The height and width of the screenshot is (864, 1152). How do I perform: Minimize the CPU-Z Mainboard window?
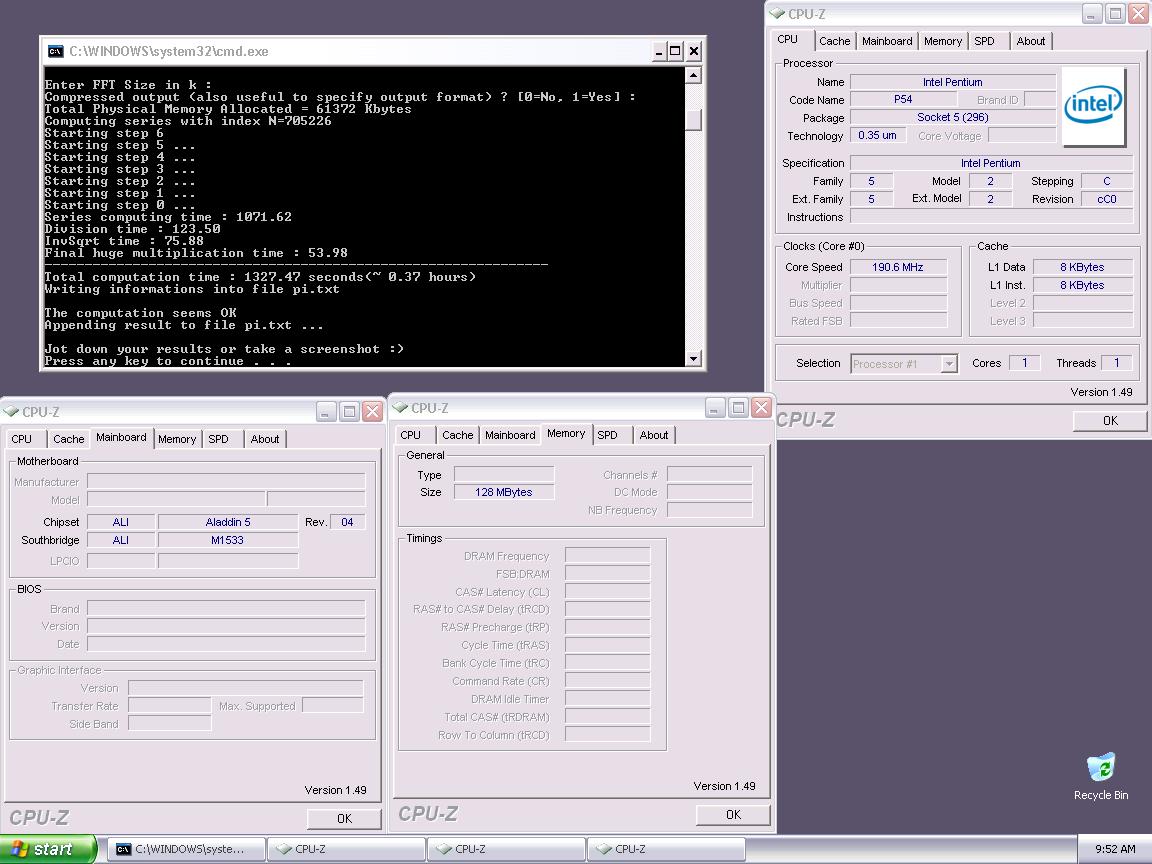click(x=327, y=411)
